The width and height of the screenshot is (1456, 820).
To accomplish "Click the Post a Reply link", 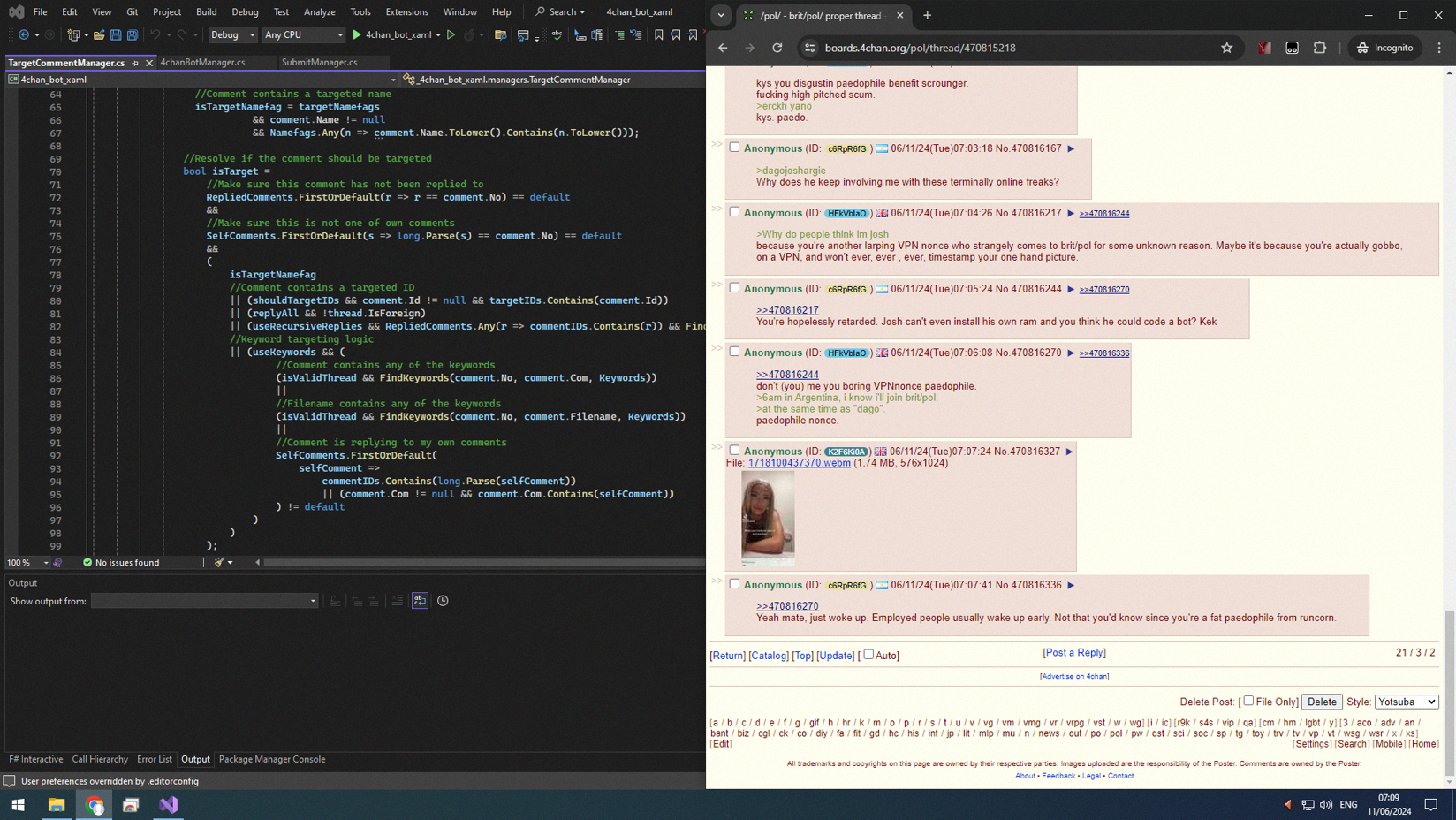I will (x=1074, y=653).
